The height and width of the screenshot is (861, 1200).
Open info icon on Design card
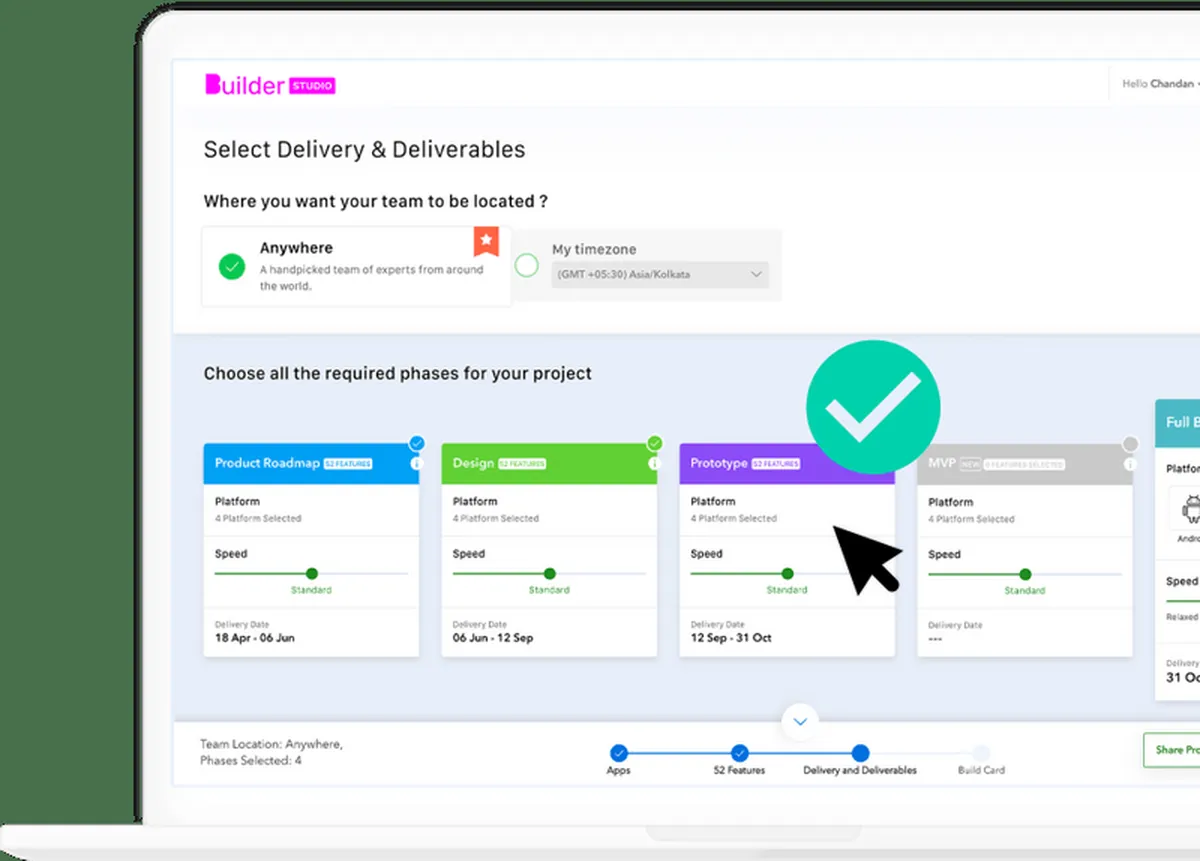(654, 463)
